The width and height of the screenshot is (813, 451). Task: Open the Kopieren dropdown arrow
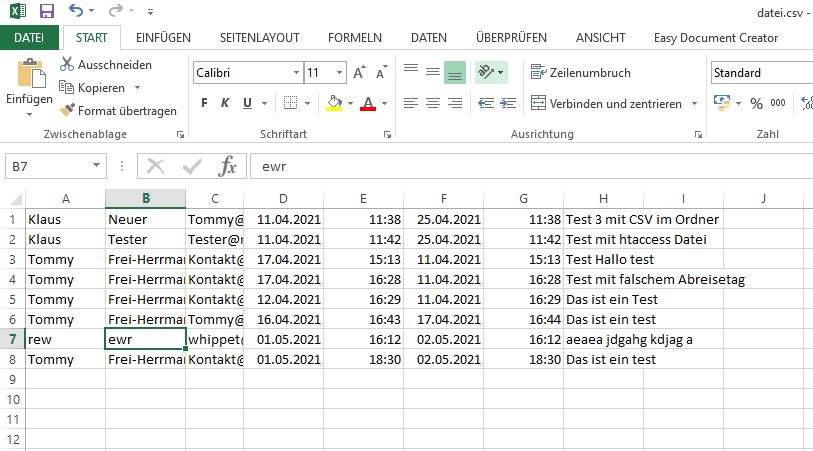pos(137,88)
